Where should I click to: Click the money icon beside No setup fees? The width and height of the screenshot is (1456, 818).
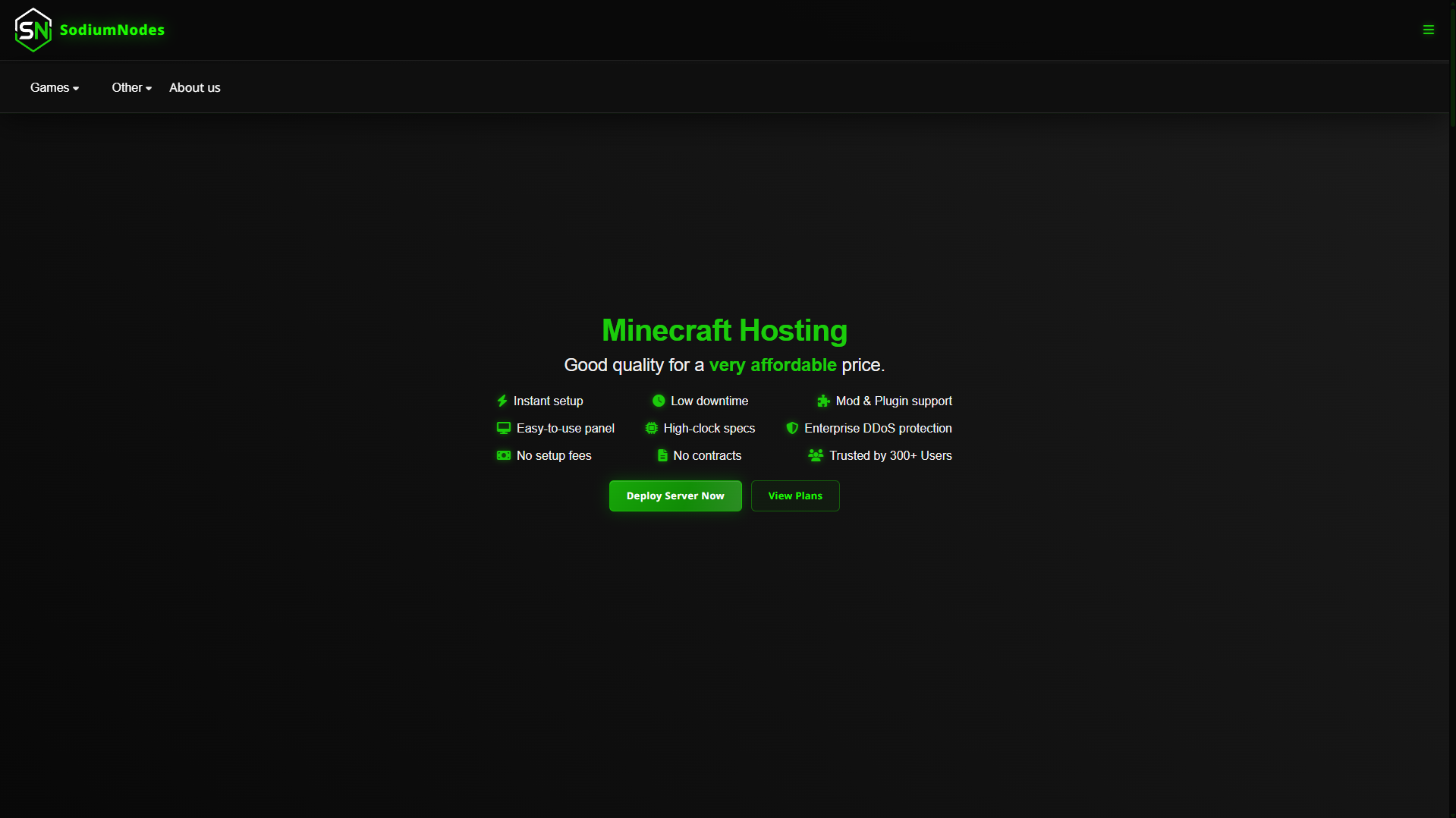(503, 455)
